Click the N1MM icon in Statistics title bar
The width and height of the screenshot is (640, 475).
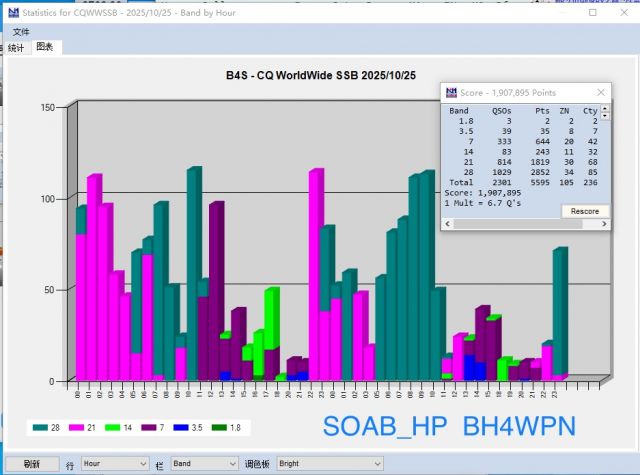pyautogui.click(x=10, y=13)
